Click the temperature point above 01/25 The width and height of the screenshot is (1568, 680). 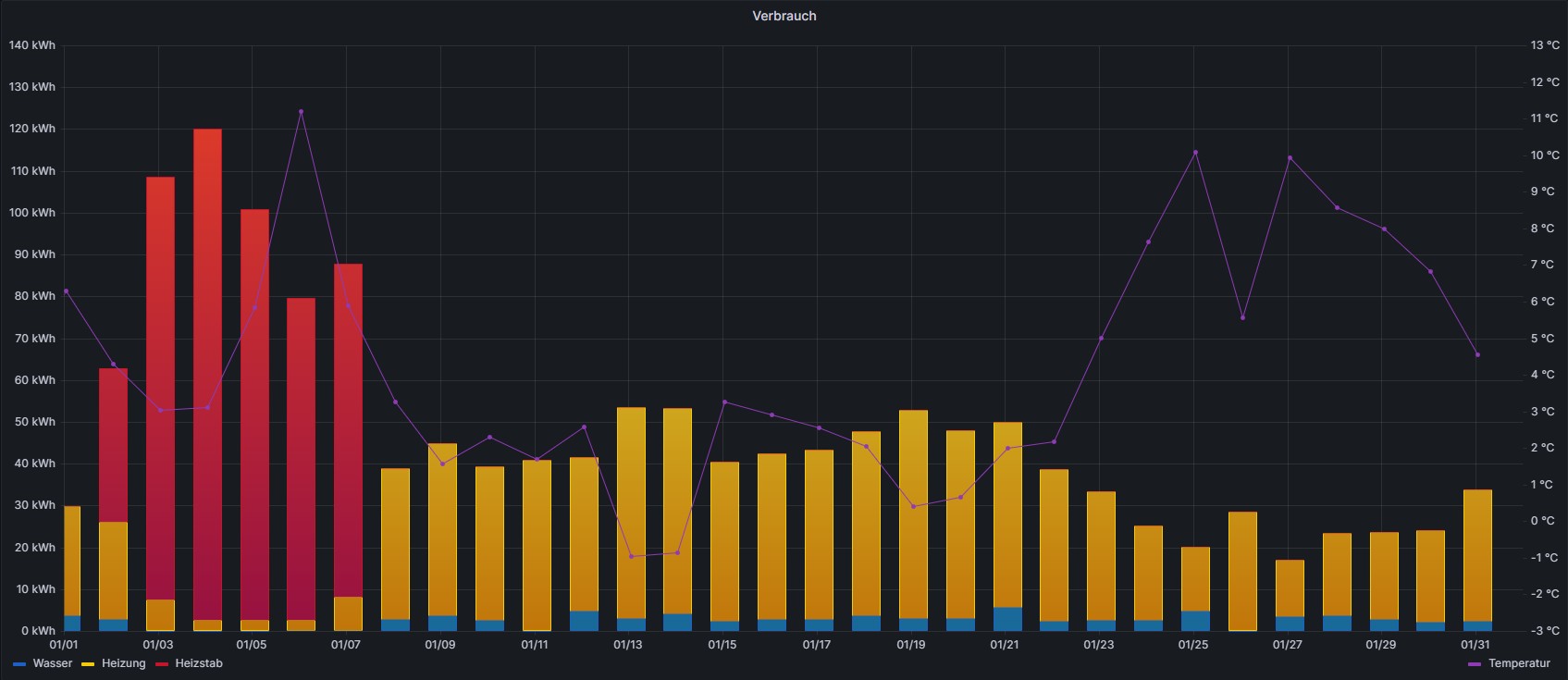click(1195, 153)
